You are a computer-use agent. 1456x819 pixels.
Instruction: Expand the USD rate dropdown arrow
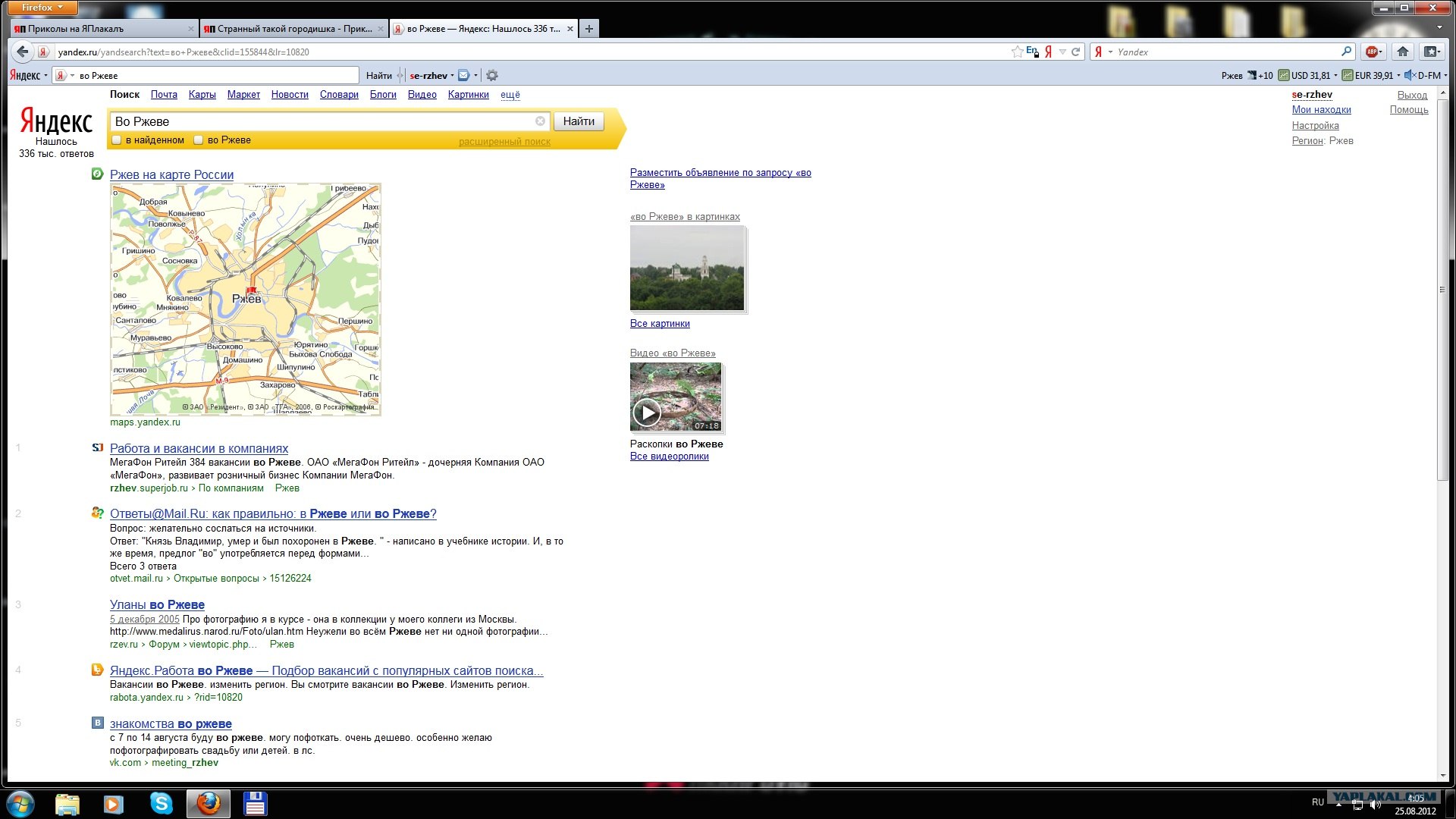1335,75
